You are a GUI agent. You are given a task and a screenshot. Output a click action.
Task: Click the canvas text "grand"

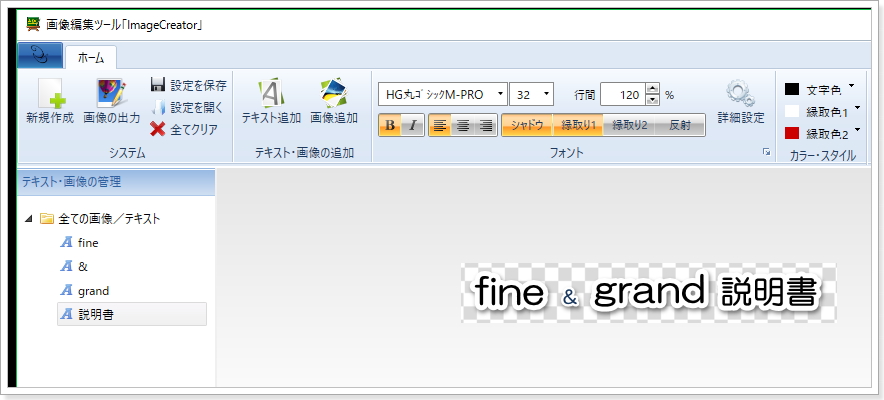(650, 292)
